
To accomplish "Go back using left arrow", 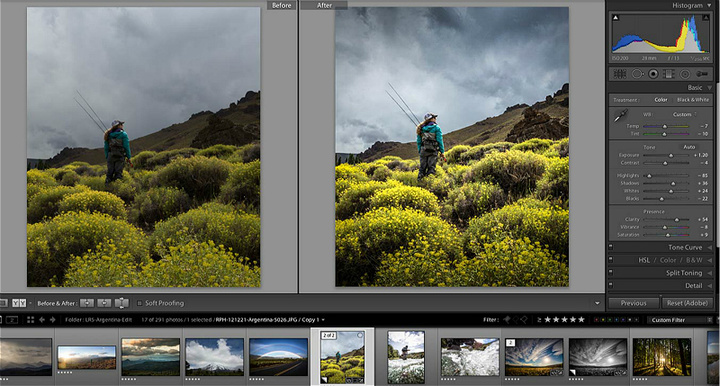I will [42, 320].
